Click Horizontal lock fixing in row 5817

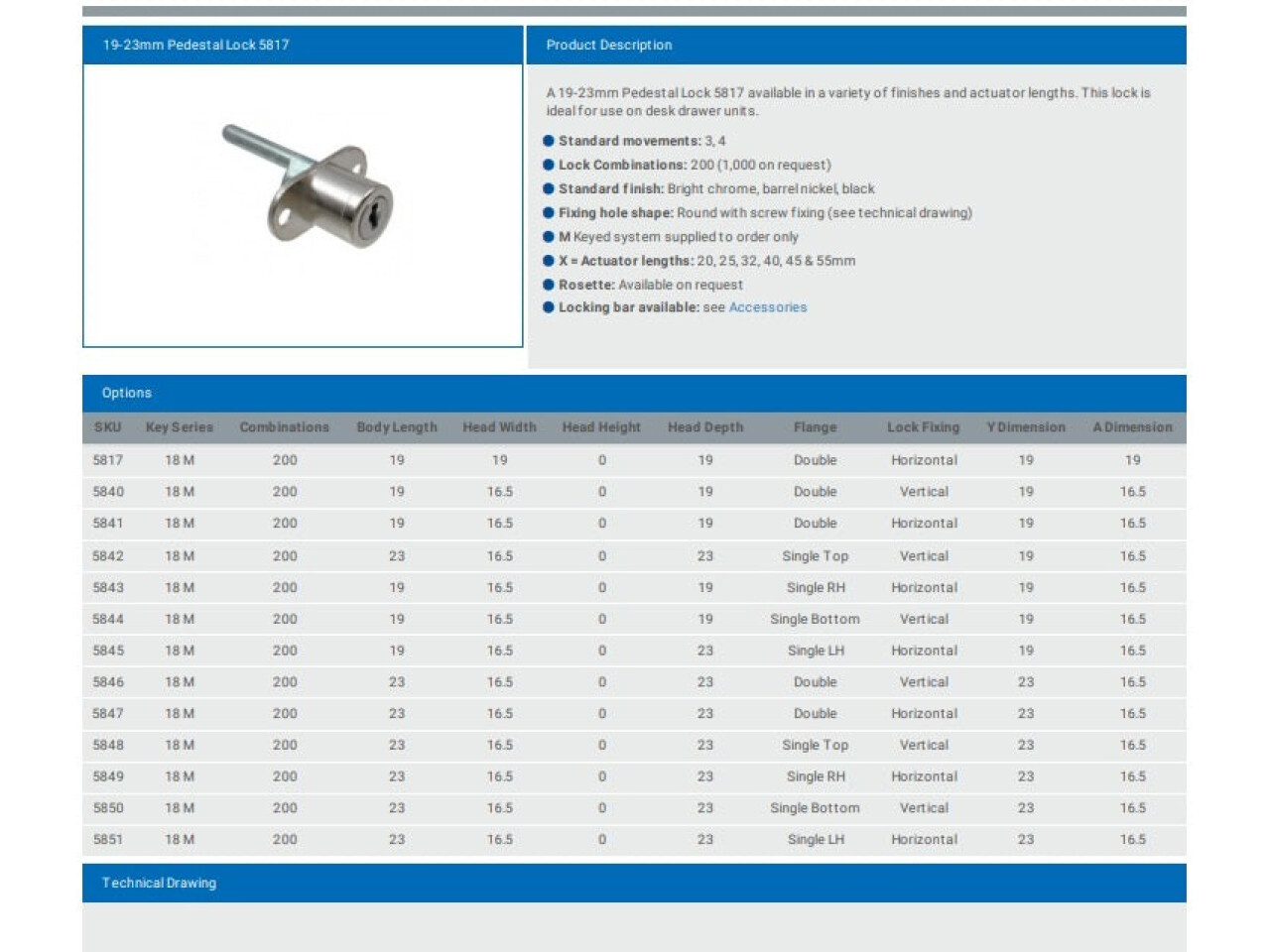[x=924, y=460]
